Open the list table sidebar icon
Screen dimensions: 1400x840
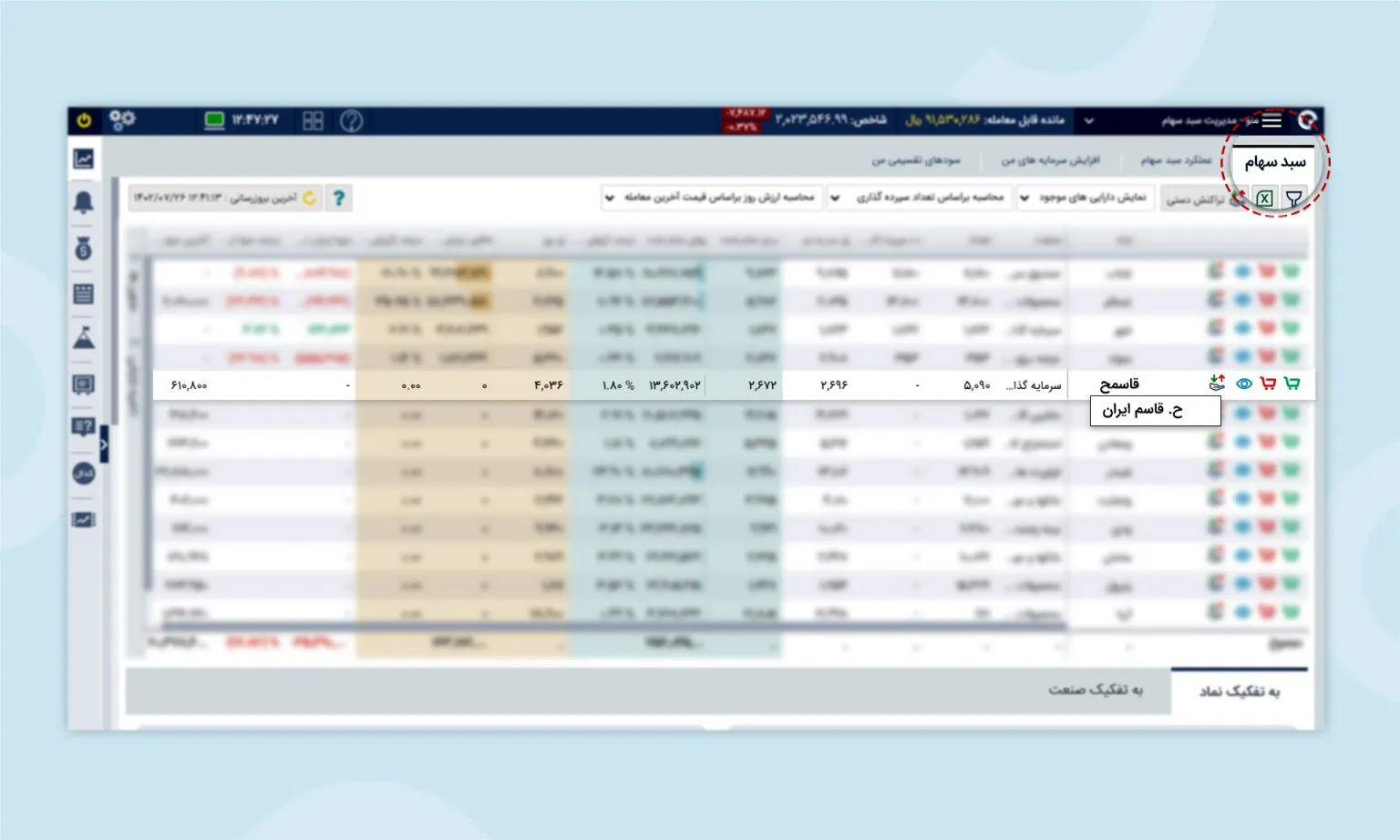tap(83, 293)
